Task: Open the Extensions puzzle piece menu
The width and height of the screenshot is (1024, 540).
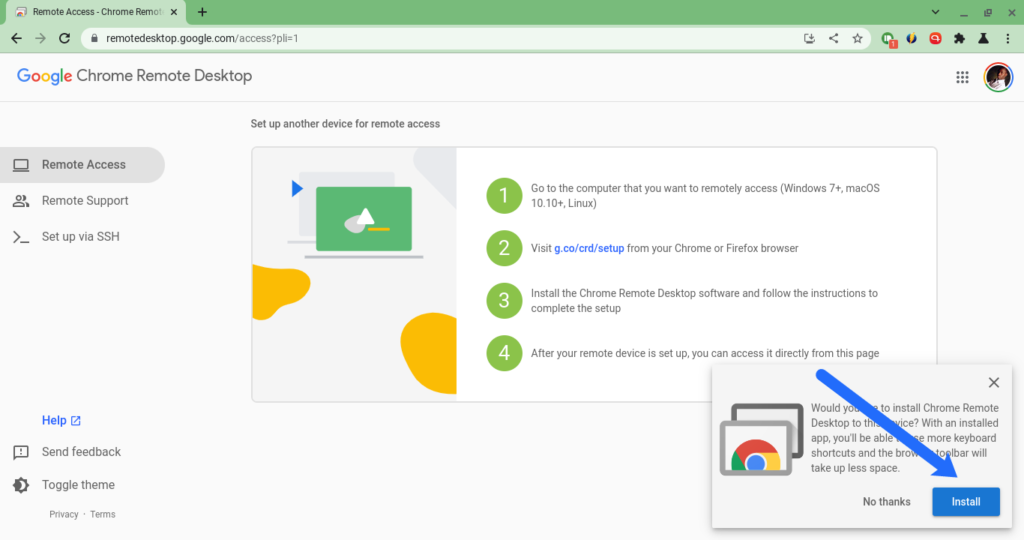Action: [959, 39]
